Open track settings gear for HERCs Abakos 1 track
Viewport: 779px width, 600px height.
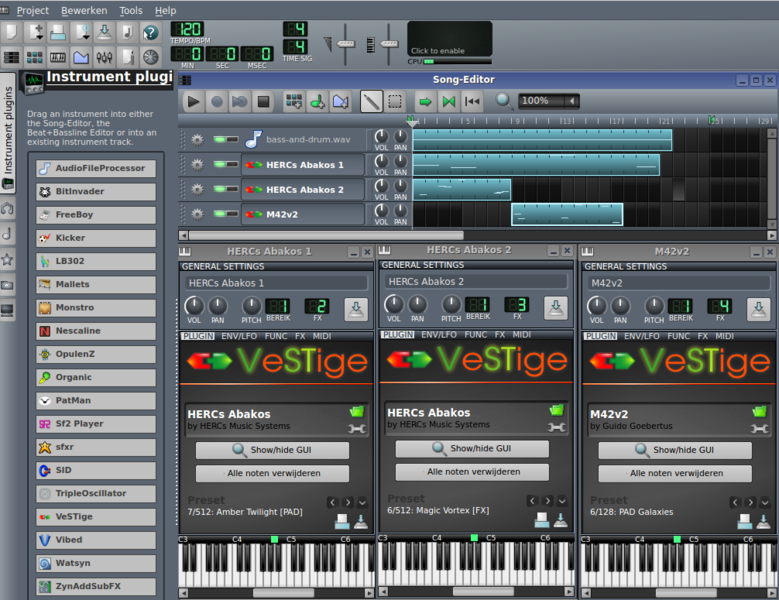click(197, 164)
